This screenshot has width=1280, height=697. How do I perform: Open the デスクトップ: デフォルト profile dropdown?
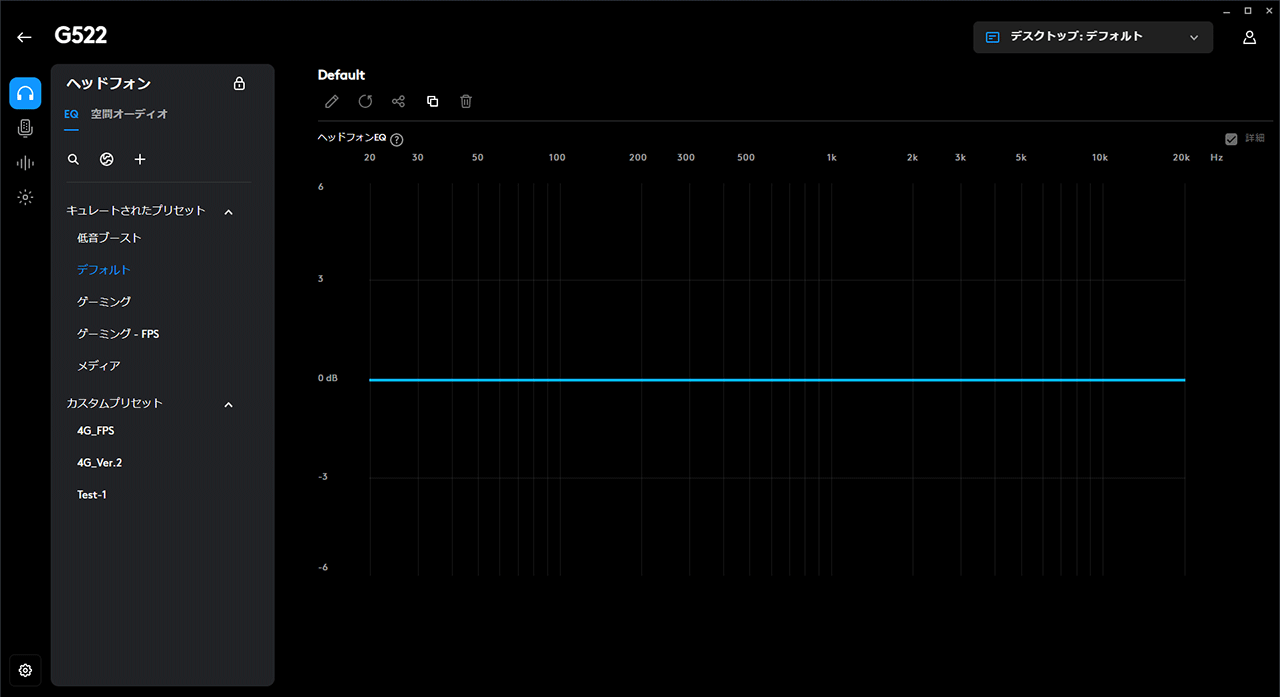[1092, 37]
